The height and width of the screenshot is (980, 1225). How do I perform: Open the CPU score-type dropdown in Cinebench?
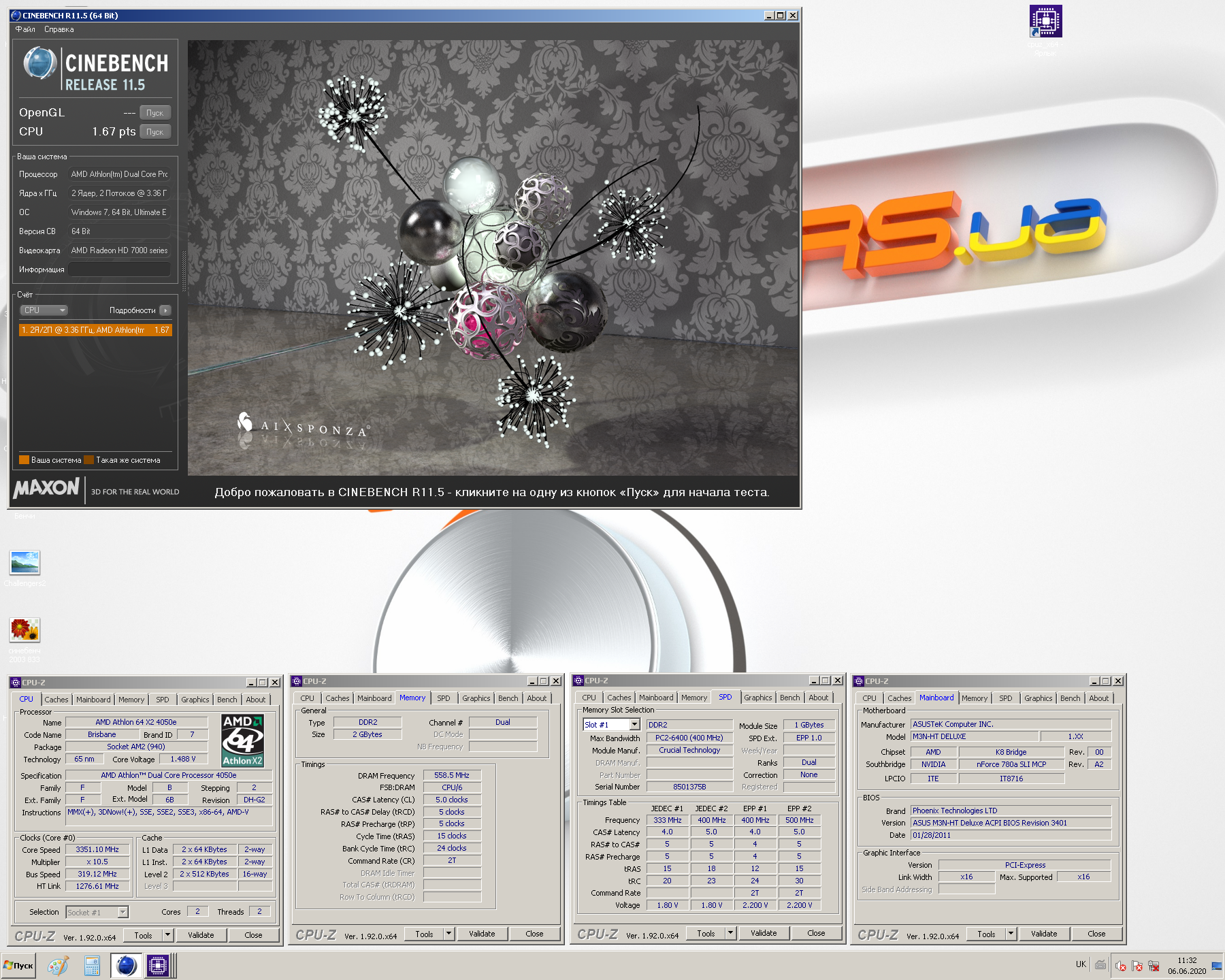(x=44, y=310)
